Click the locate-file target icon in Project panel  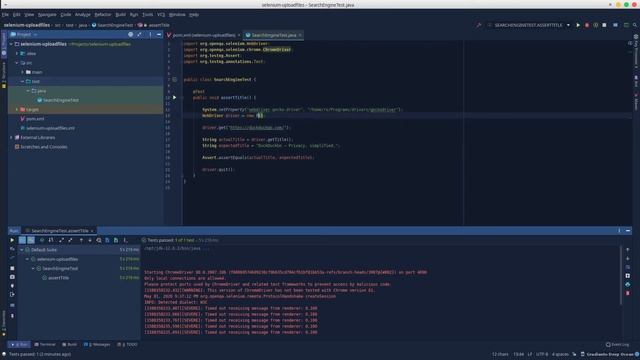131,35
